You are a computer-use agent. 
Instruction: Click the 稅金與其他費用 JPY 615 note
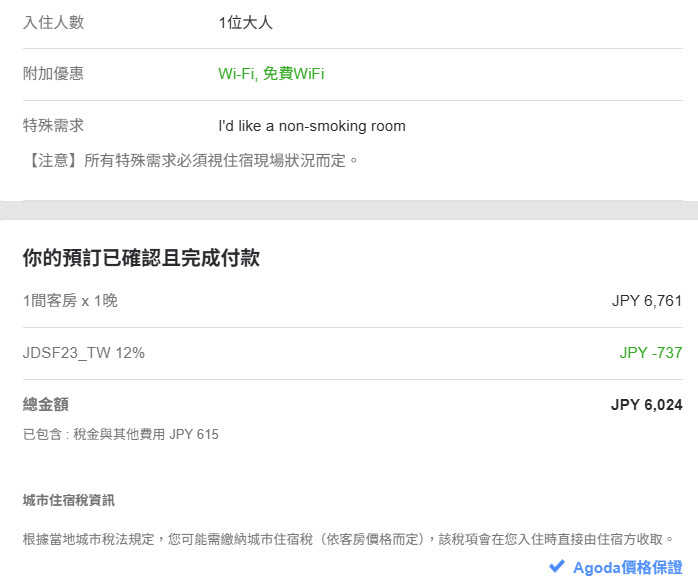(x=120, y=434)
